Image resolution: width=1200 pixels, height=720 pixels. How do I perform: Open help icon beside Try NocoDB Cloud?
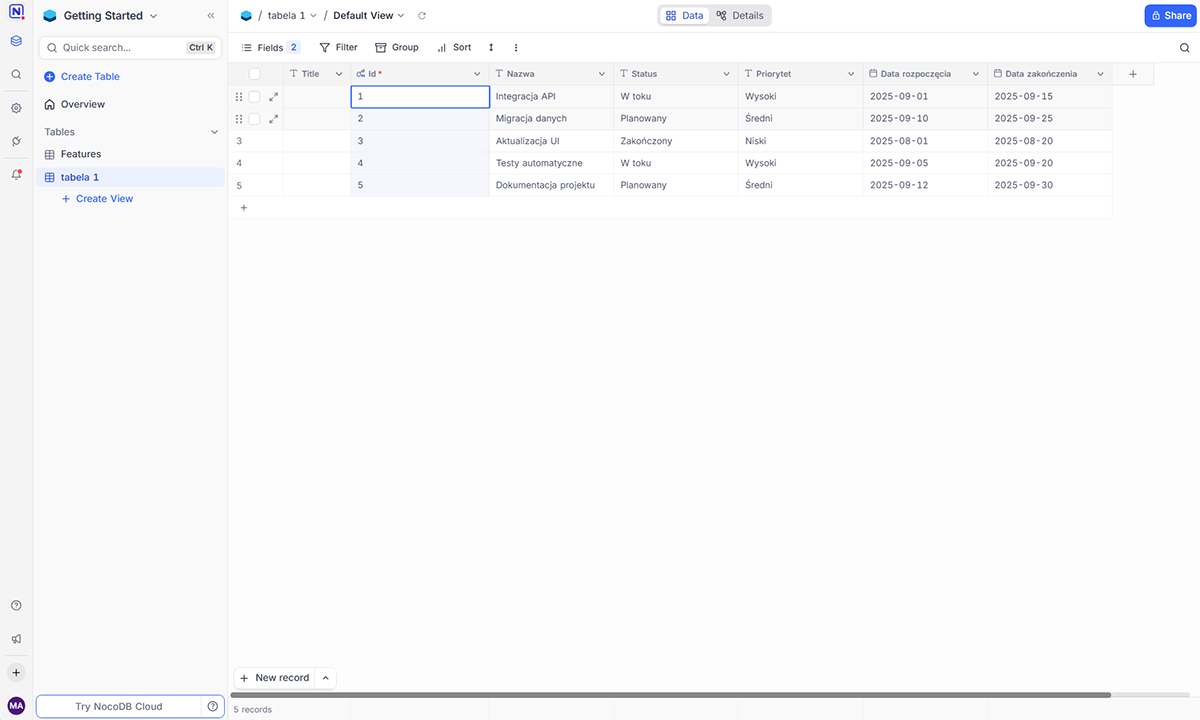click(213, 706)
